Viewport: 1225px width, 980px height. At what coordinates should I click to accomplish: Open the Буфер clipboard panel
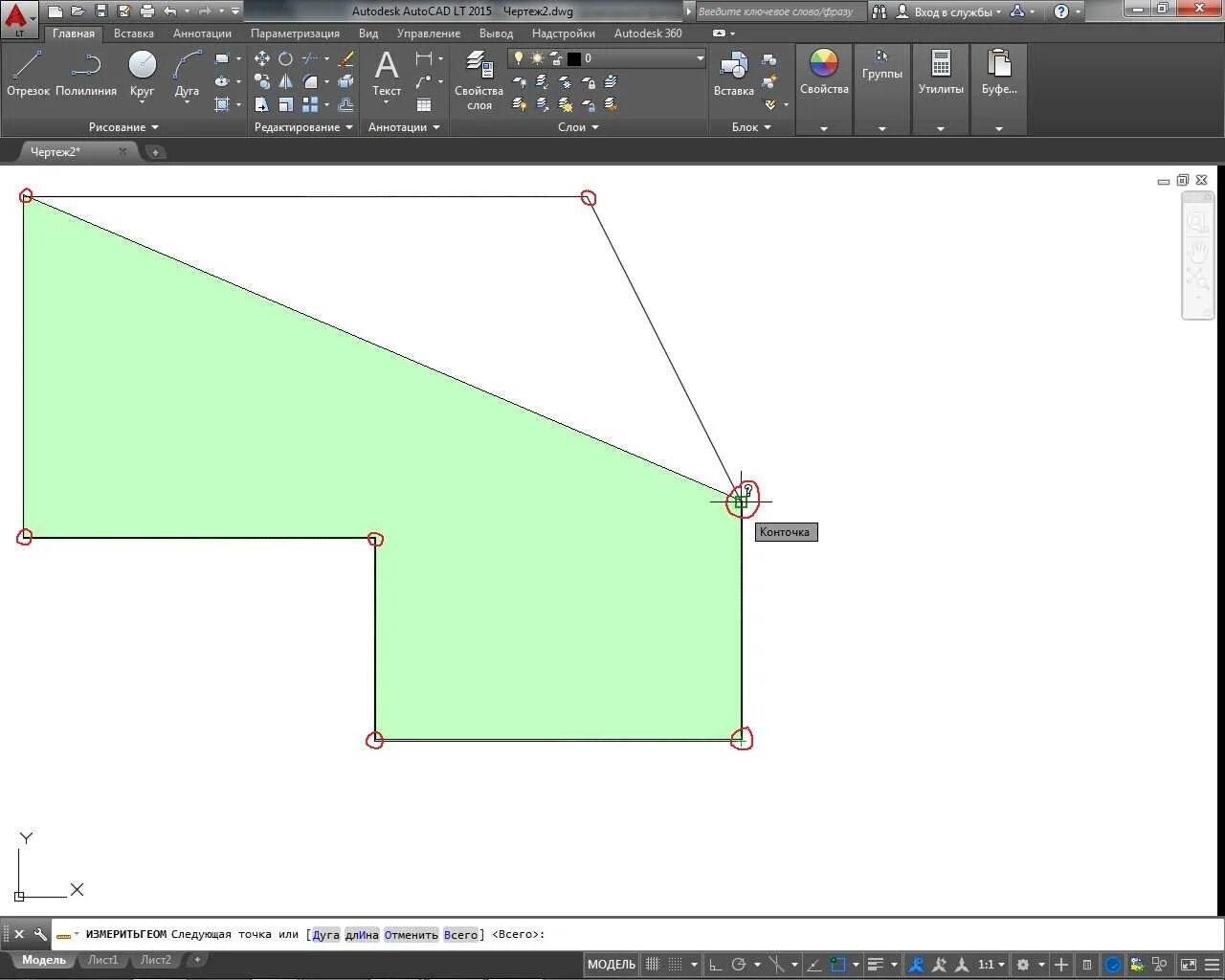999,74
